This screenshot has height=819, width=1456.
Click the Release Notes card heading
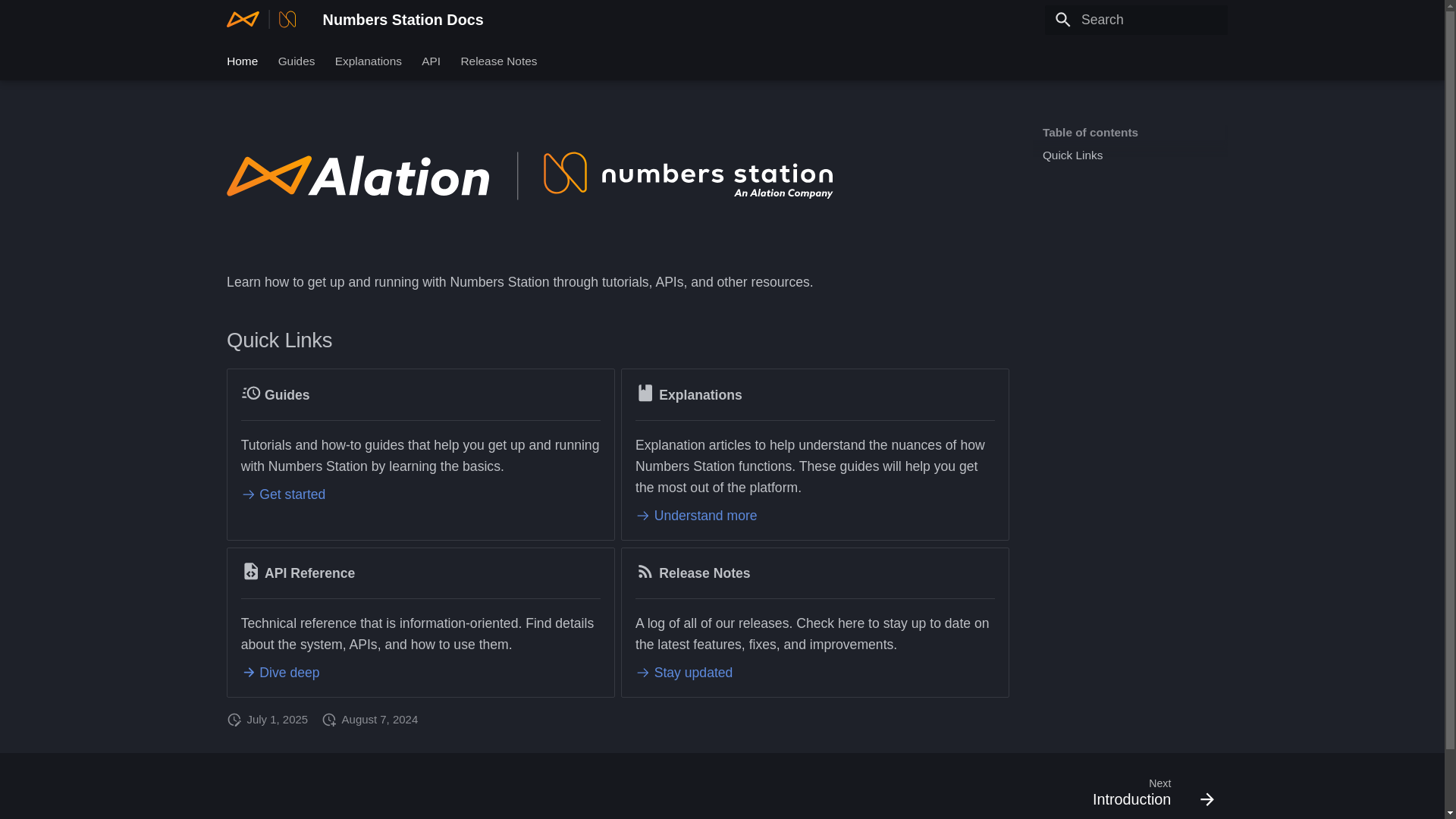click(704, 573)
